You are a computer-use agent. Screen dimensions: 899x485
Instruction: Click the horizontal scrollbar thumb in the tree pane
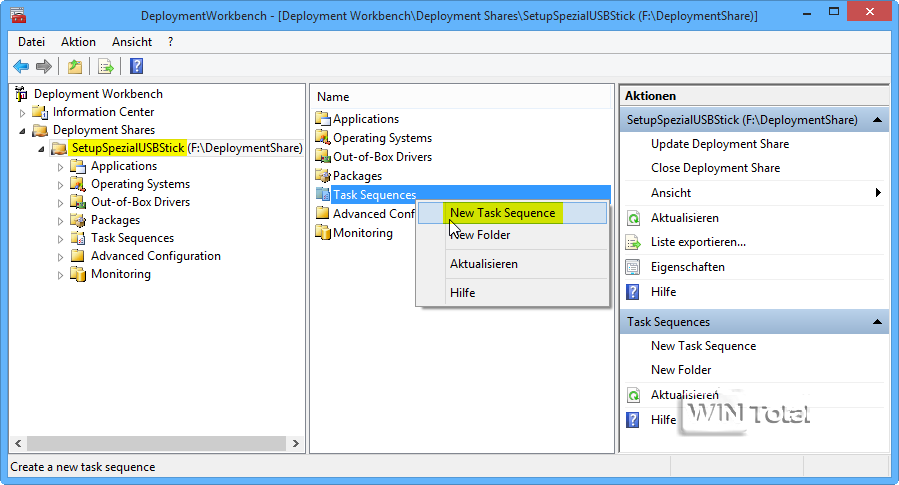click(x=156, y=443)
